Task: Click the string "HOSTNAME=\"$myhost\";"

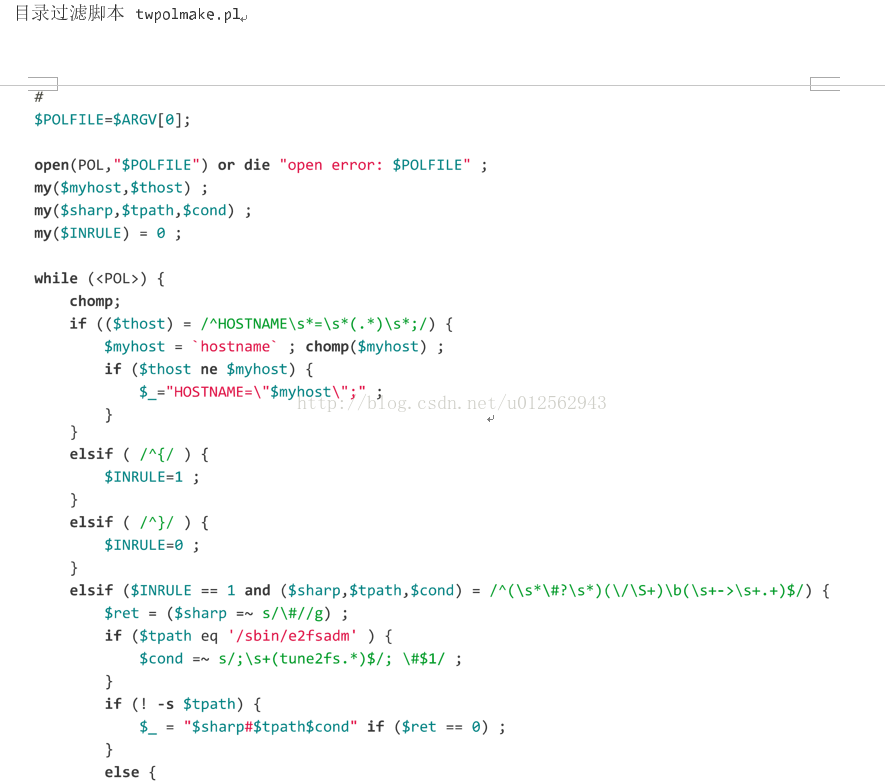Action: [x=266, y=392]
